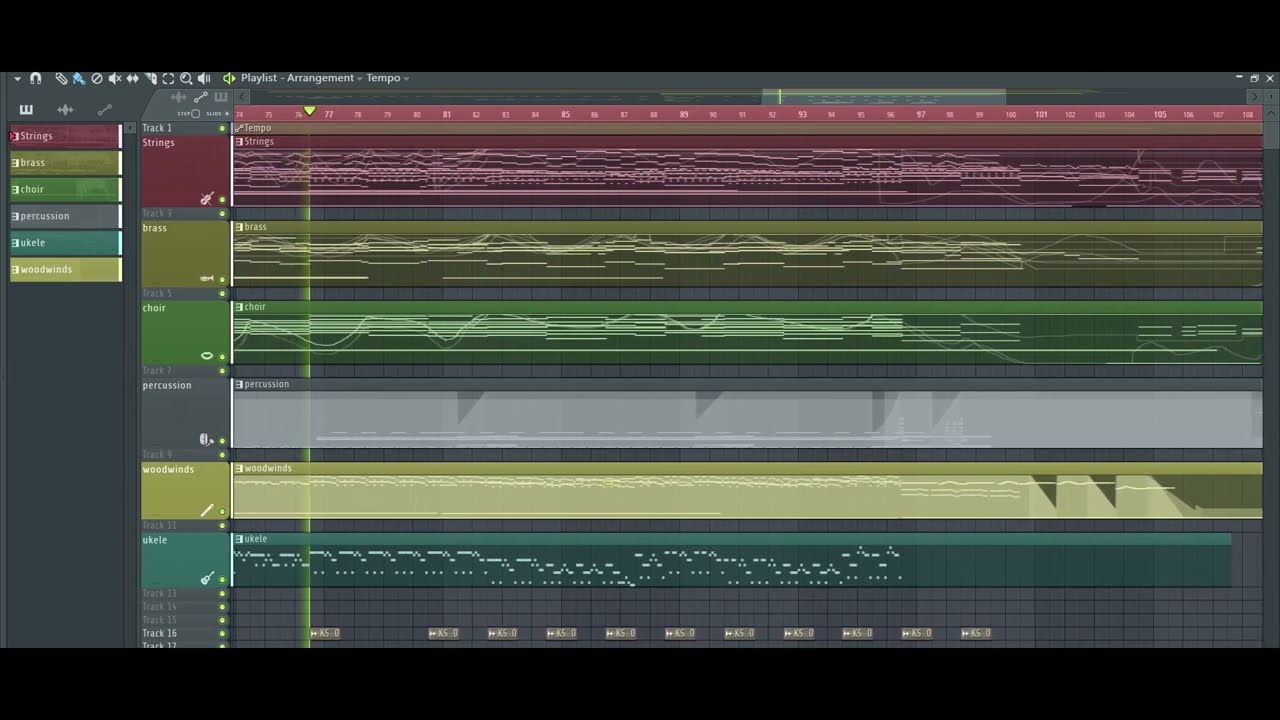Select first K5_0 clip on Track 16
1280x720 pixels.
[x=325, y=633]
